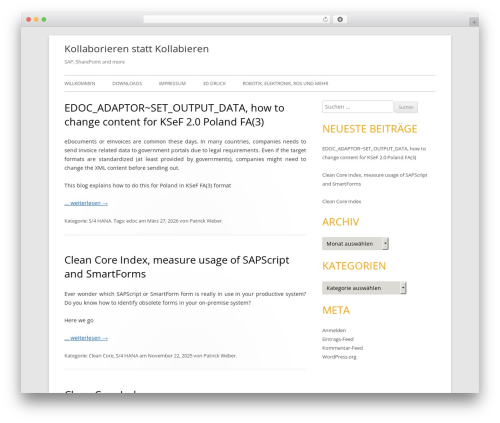
Task: Click the red close window dot
Action: [x=29, y=19]
